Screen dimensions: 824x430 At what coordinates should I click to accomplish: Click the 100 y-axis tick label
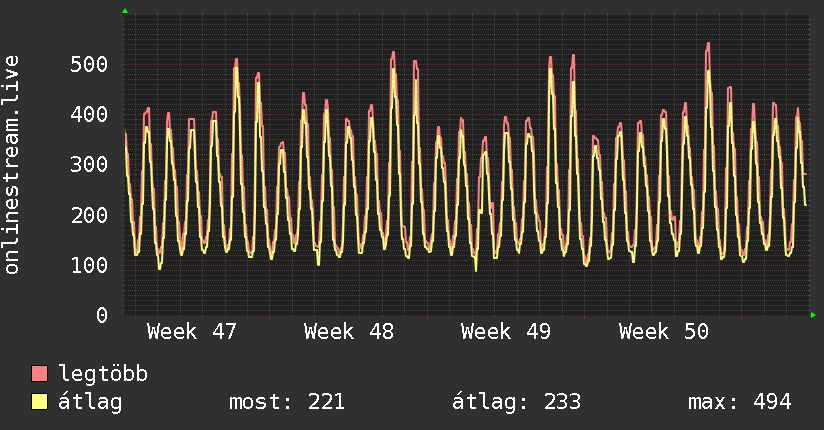(89, 265)
